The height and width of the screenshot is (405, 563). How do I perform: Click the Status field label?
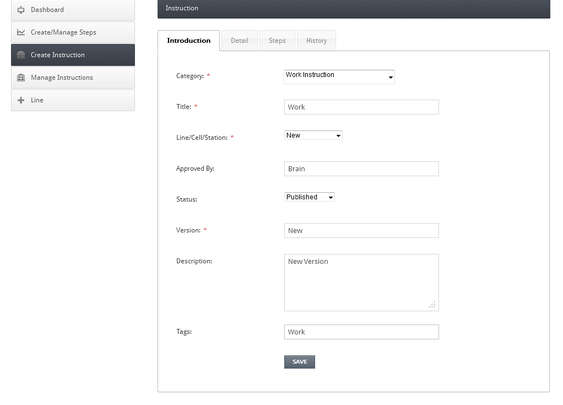[x=187, y=199]
